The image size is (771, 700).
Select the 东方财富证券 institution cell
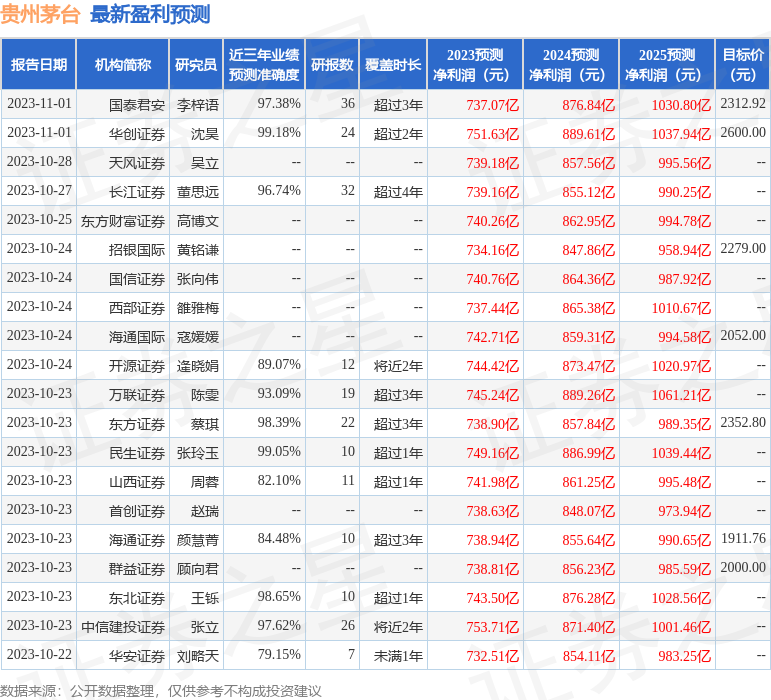pos(123,221)
